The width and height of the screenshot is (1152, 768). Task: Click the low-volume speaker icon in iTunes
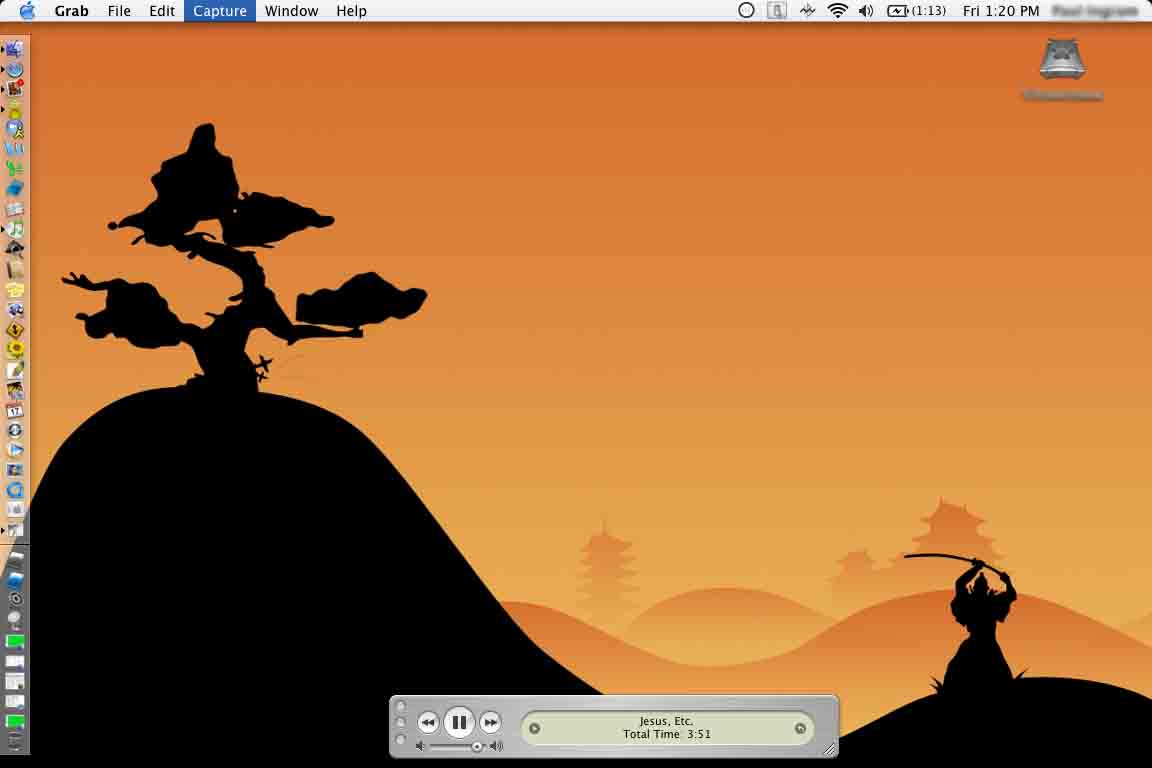420,747
